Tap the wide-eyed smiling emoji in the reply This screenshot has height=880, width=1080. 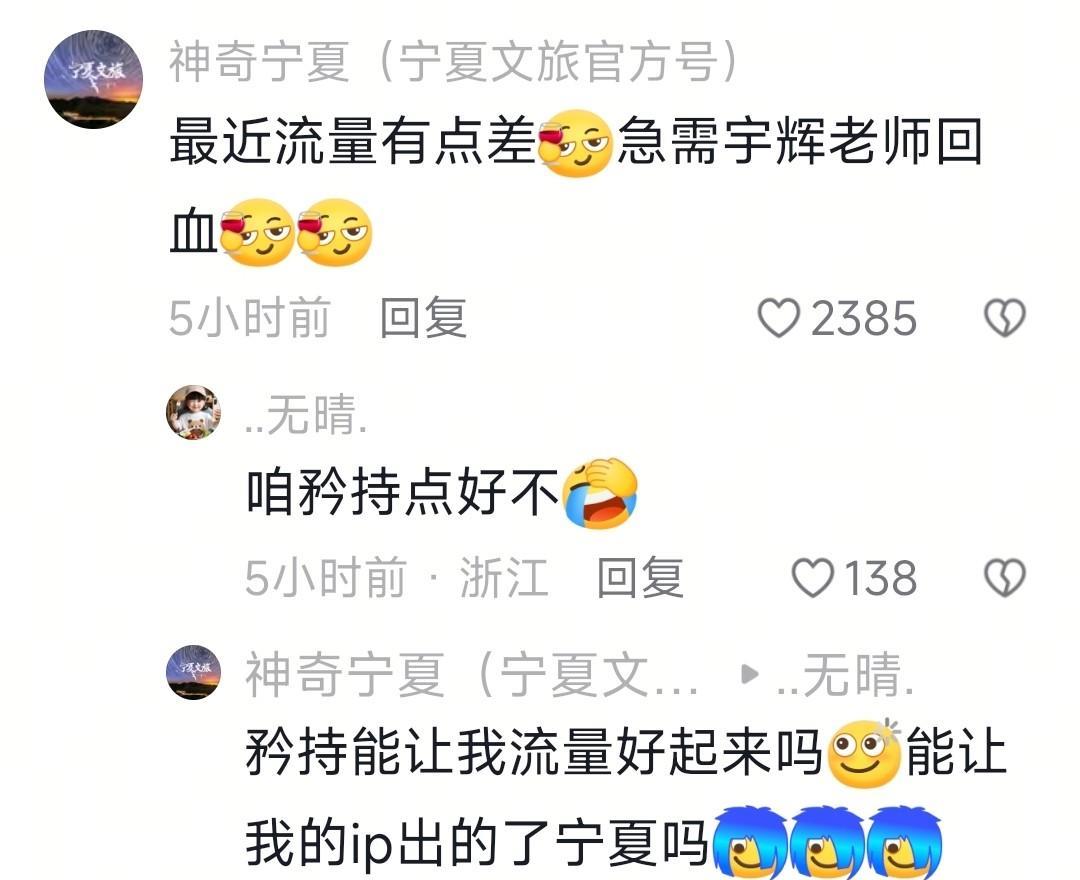pyautogui.click(x=866, y=753)
